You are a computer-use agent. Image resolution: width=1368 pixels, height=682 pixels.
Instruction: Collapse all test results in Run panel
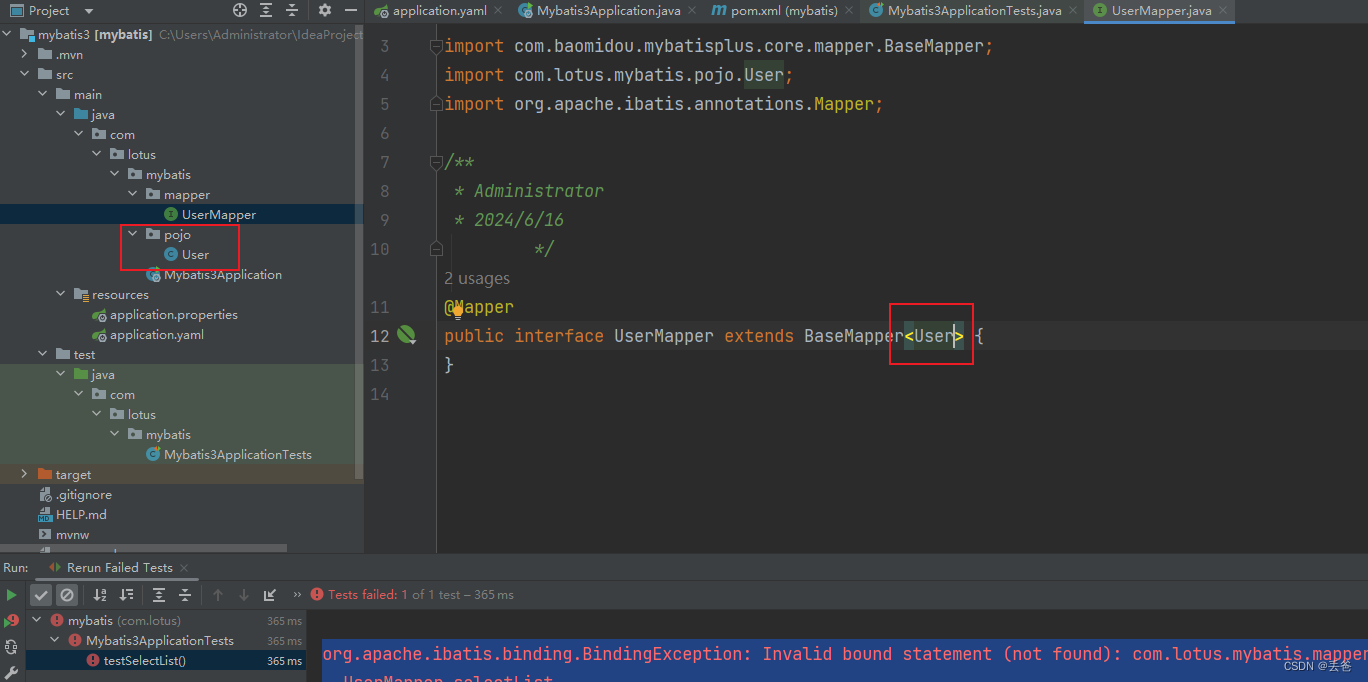pyautogui.click(x=185, y=595)
